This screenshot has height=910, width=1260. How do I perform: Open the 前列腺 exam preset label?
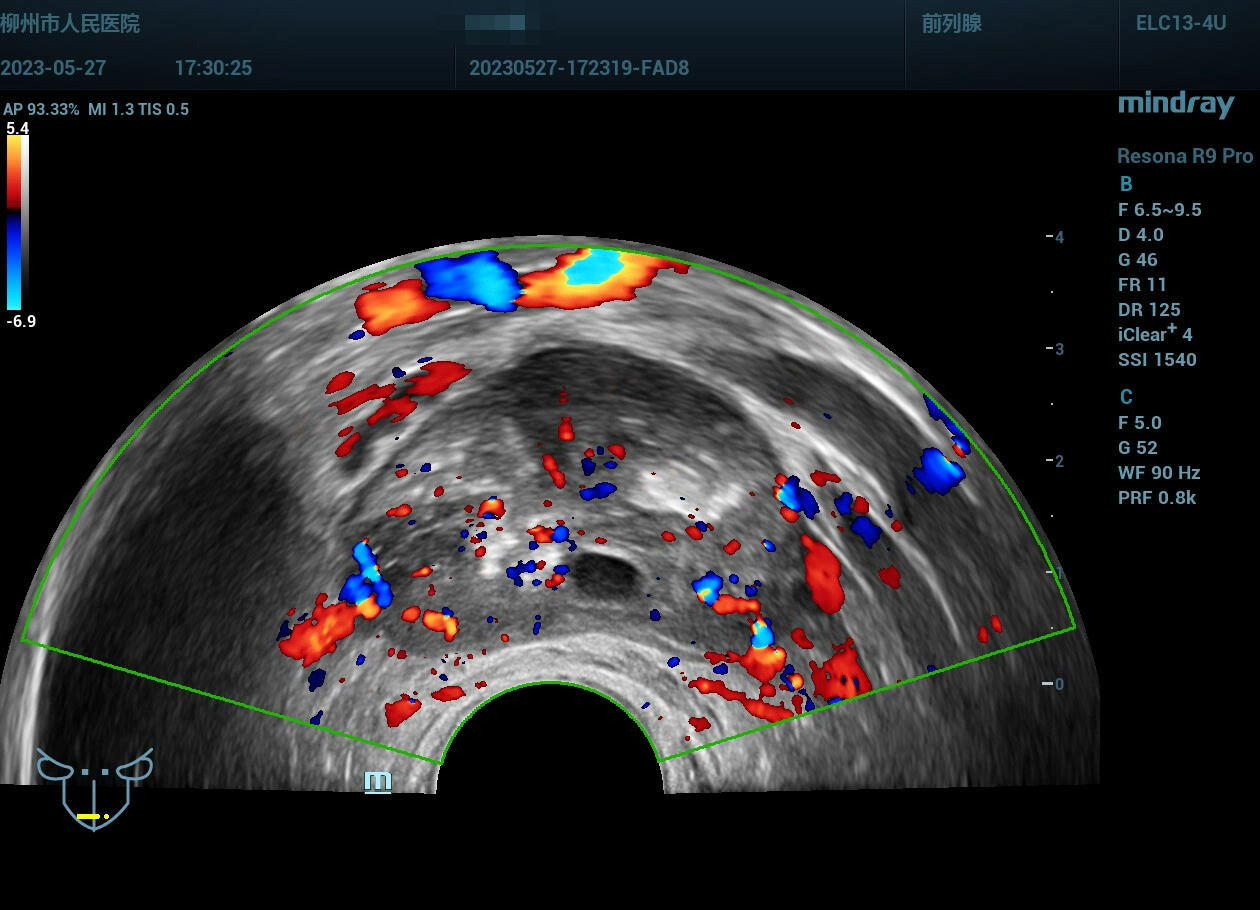pyautogui.click(x=951, y=24)
